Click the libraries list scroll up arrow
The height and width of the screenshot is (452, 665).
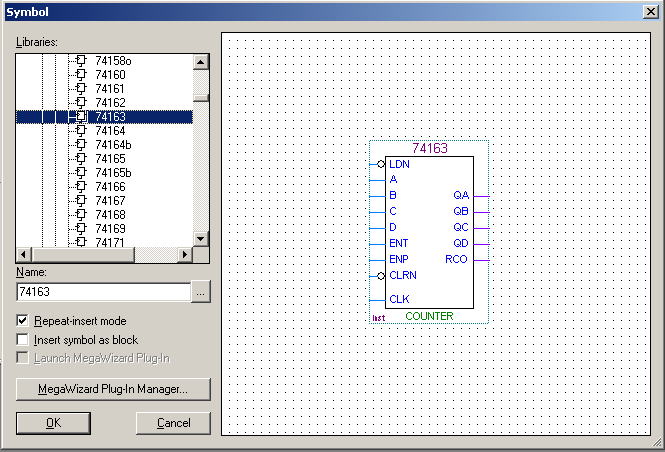[x=201, y=62]
